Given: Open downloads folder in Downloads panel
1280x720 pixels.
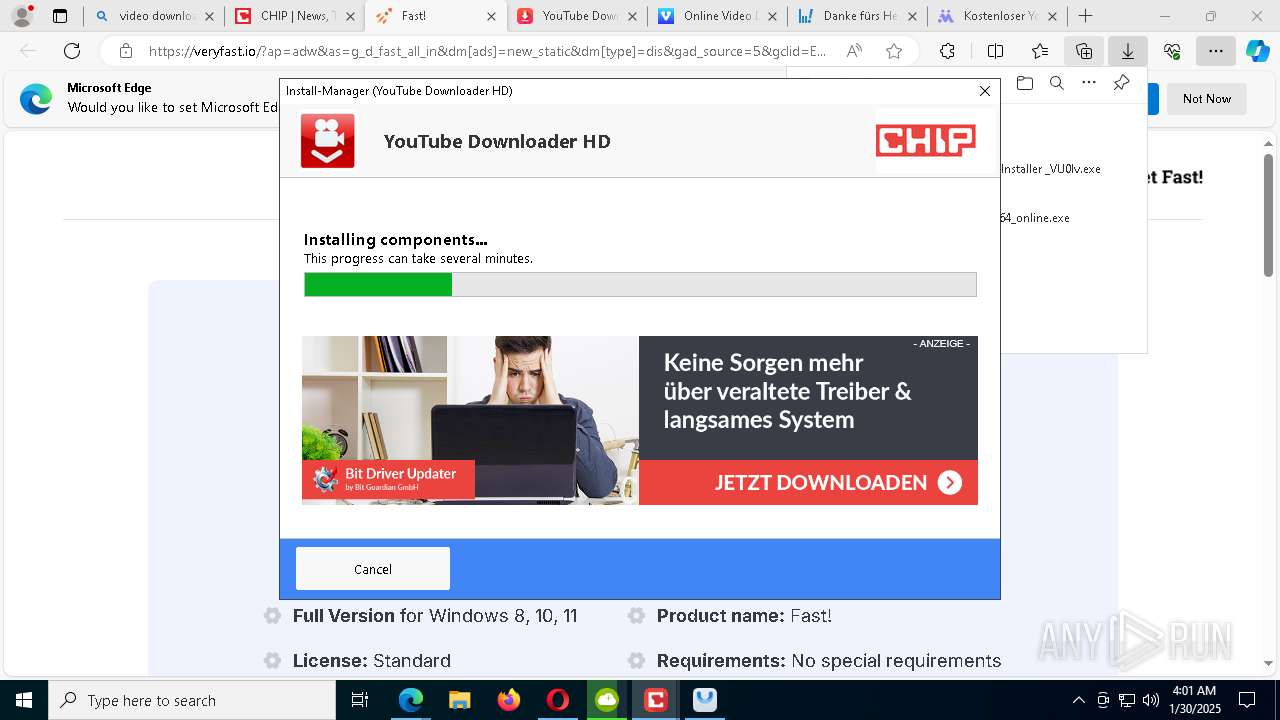Looking at the screenshot, I should 1024,83.
